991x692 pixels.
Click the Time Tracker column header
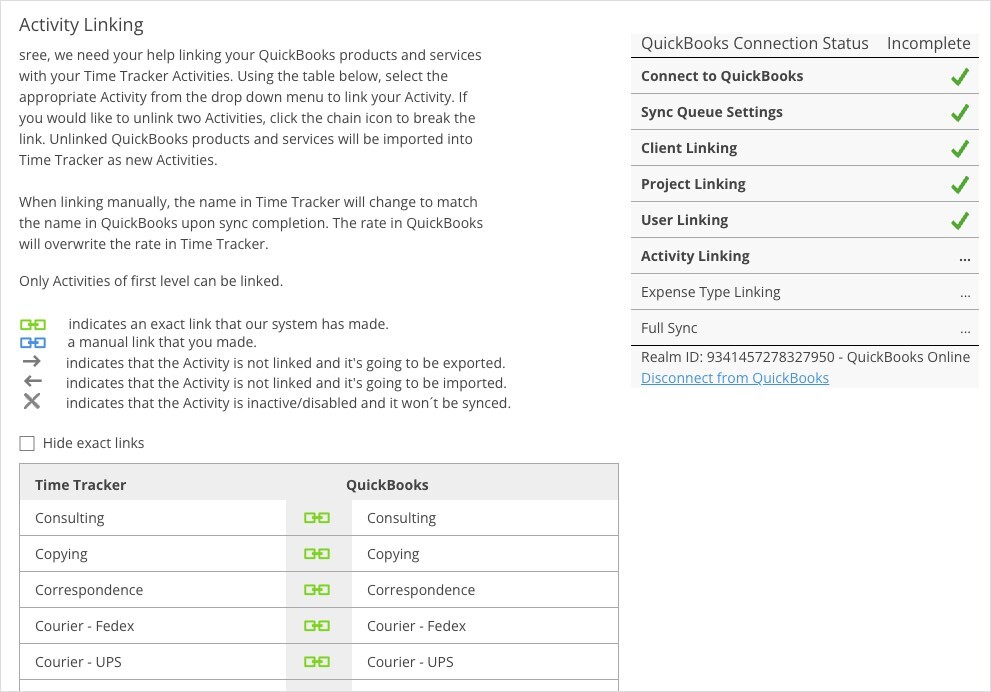pyautogui.click(x=80, y=485)
